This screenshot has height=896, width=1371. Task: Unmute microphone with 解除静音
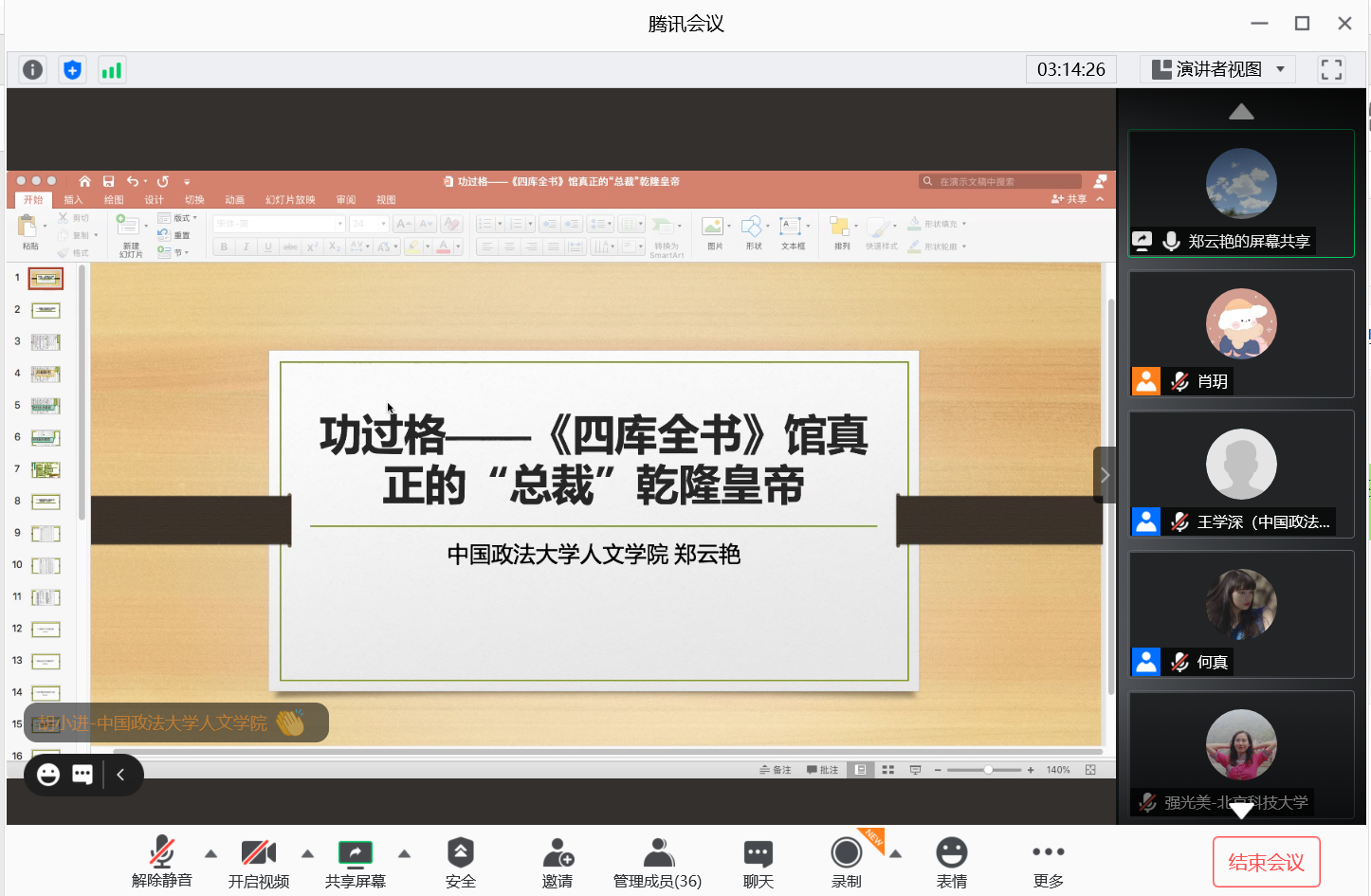[x=162, y=862]
